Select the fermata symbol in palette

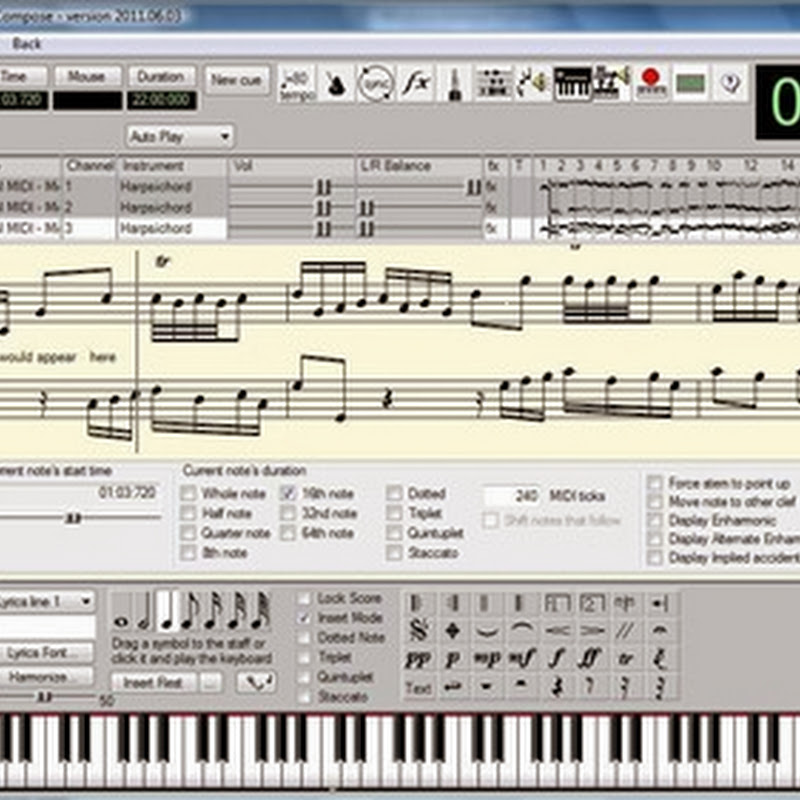[x=660, y=631]
